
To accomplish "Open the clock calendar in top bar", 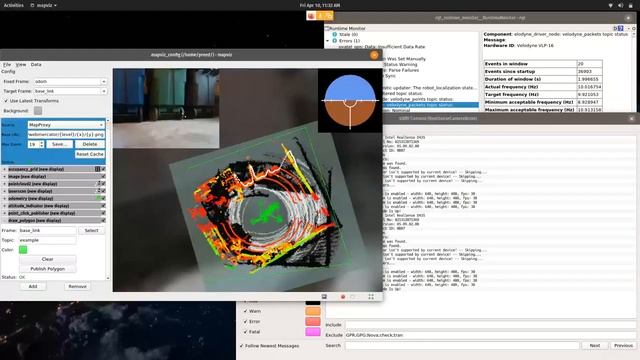I will tap(320, 5).
